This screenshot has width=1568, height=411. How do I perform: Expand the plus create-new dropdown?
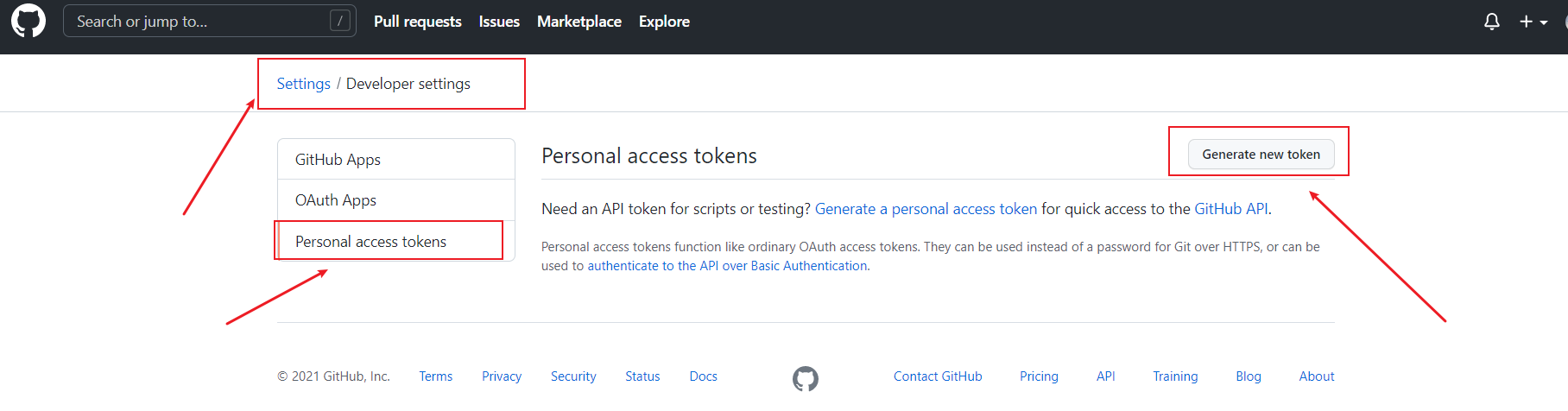click(1533, 22)
